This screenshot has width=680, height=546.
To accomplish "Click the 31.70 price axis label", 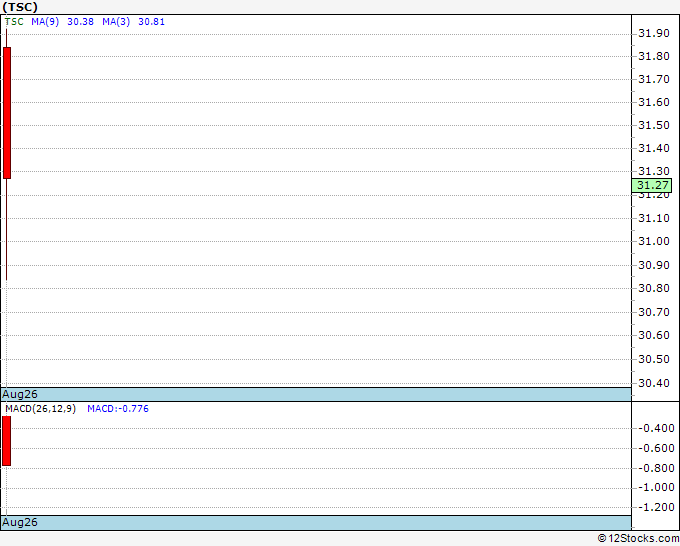I will coord(654,79).
